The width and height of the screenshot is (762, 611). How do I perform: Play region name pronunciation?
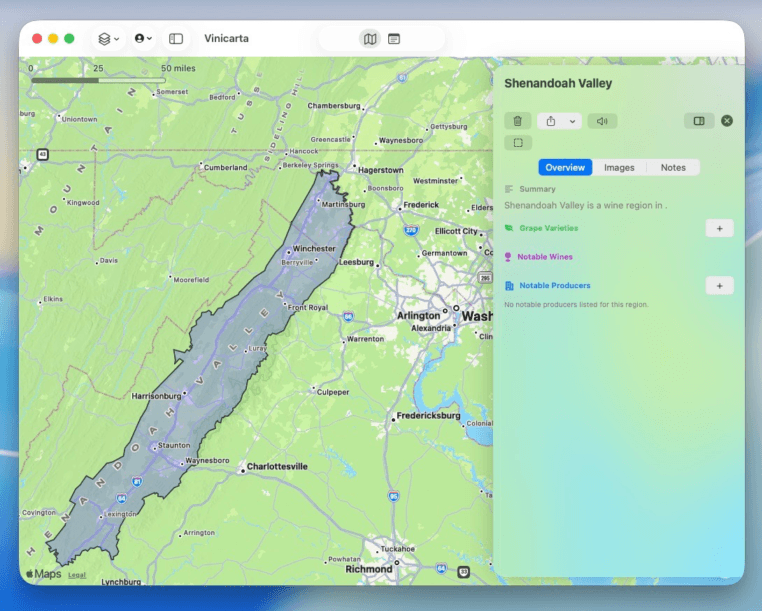(602, 121)
